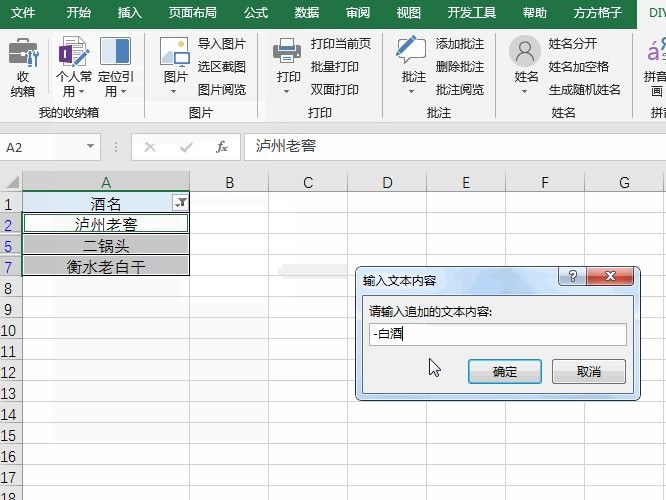Switch to the 帮助 tab
Screen dimensions: 666x500
pyautogui.click(x=534, y=13)
